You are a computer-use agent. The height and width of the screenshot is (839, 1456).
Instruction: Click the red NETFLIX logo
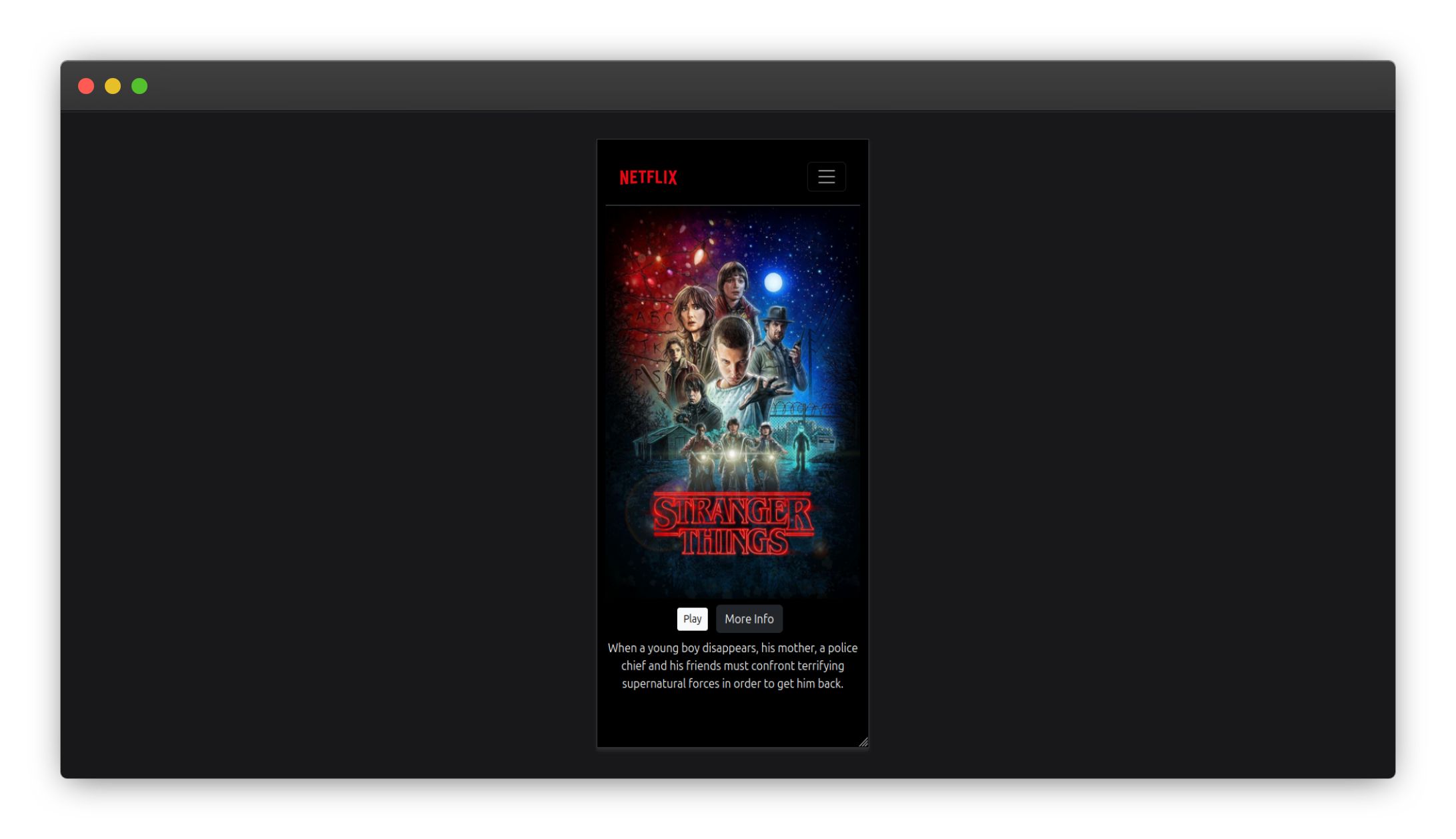648,177
